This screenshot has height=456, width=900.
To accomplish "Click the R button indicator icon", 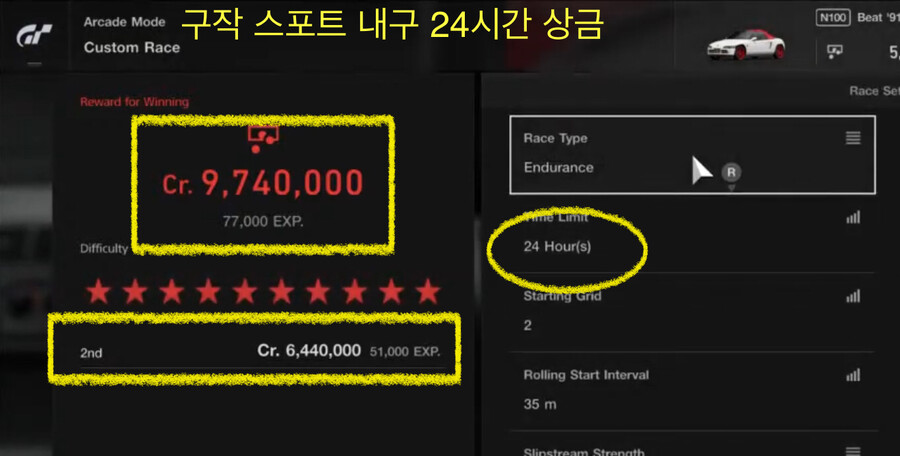I will pos(731,172).
